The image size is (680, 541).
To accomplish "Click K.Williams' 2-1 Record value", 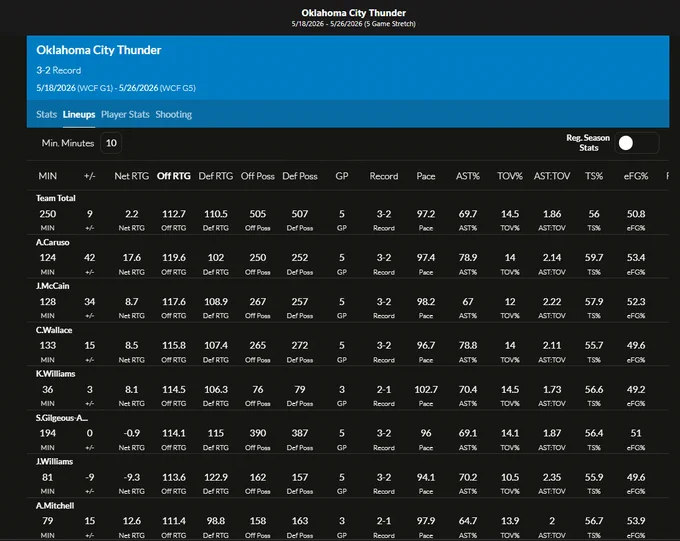I will click(384, 390).
